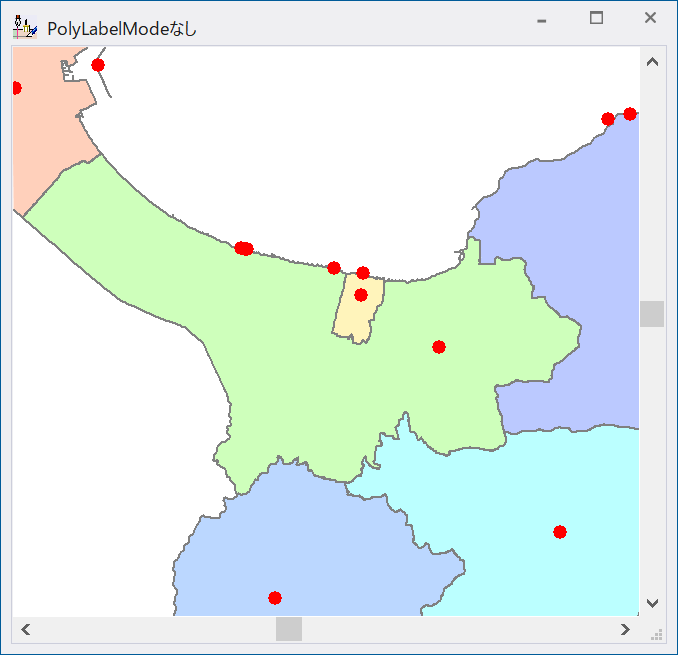
Task: Click the window resize grip in corner
Action: click(x=656, y=635)
